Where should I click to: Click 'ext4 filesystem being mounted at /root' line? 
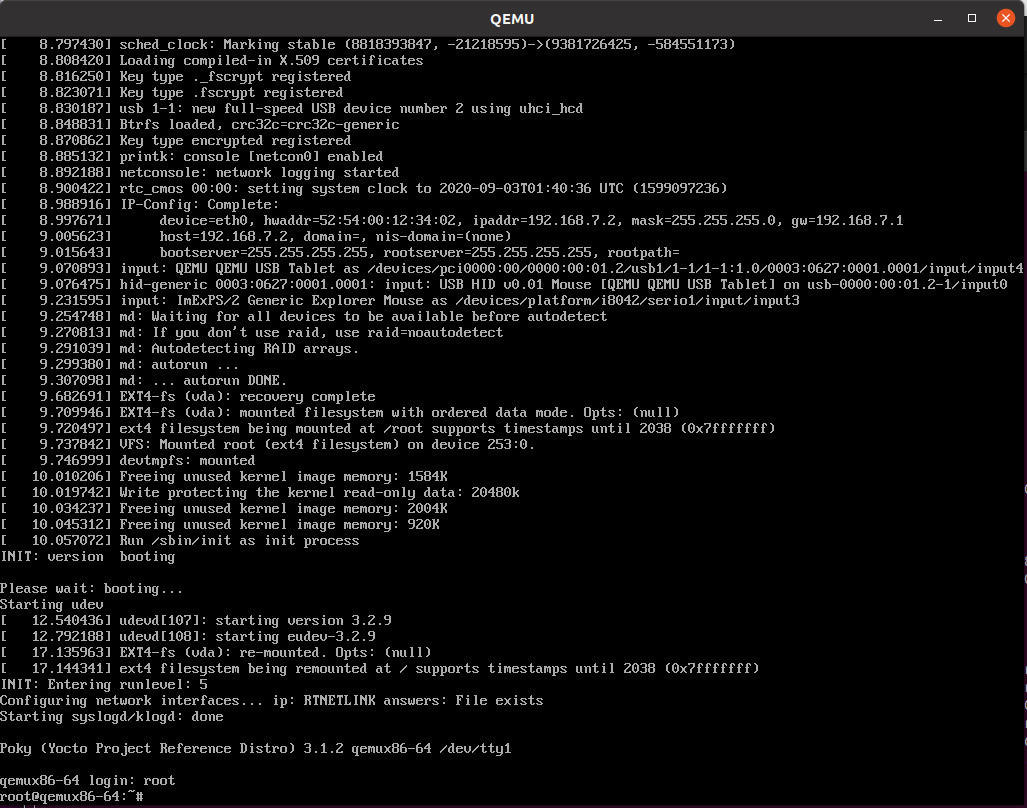click(388, 428)
